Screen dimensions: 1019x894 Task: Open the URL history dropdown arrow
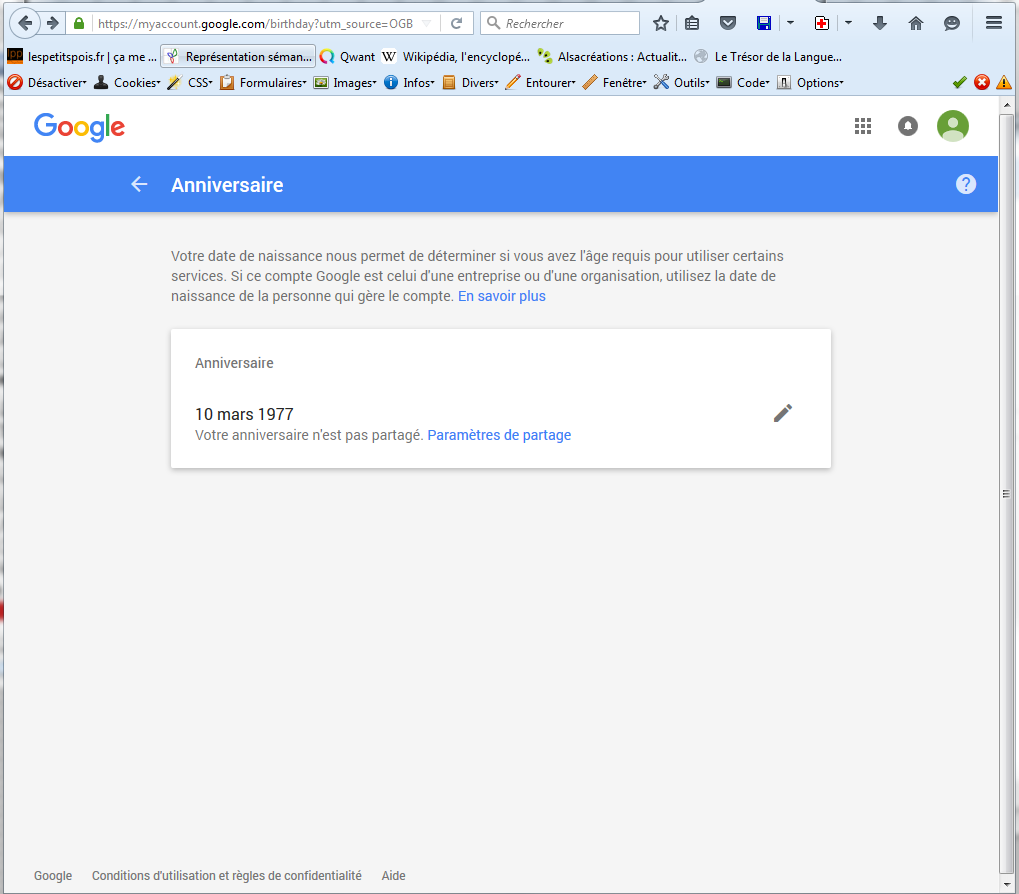click(427, 23)
